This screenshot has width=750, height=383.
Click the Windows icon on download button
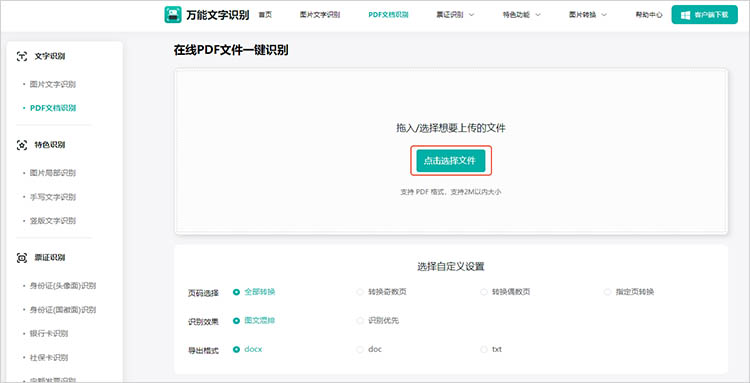(685, 15)
